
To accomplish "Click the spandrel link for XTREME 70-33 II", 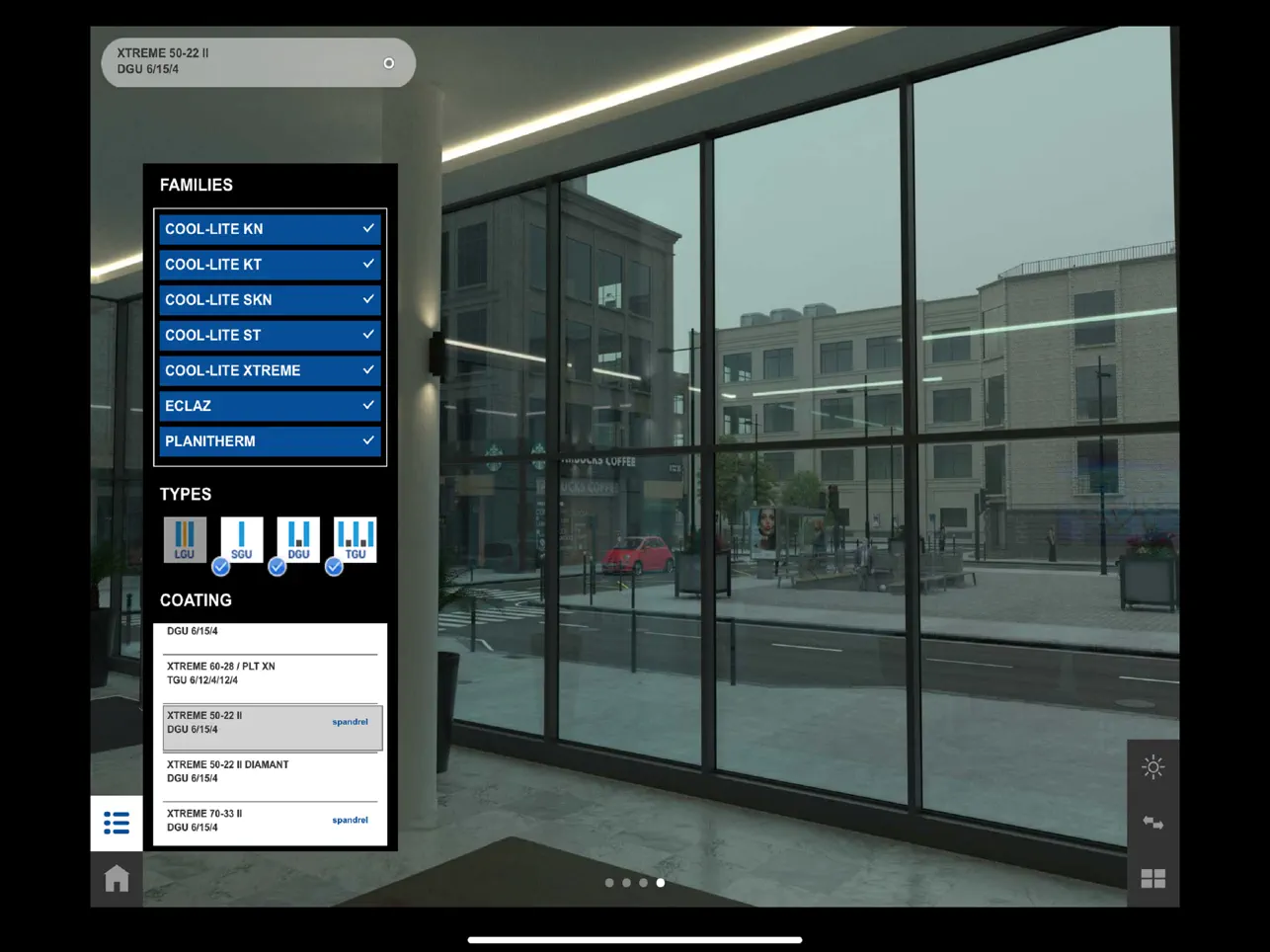I will pyautogui.click(x=350, y=820).
